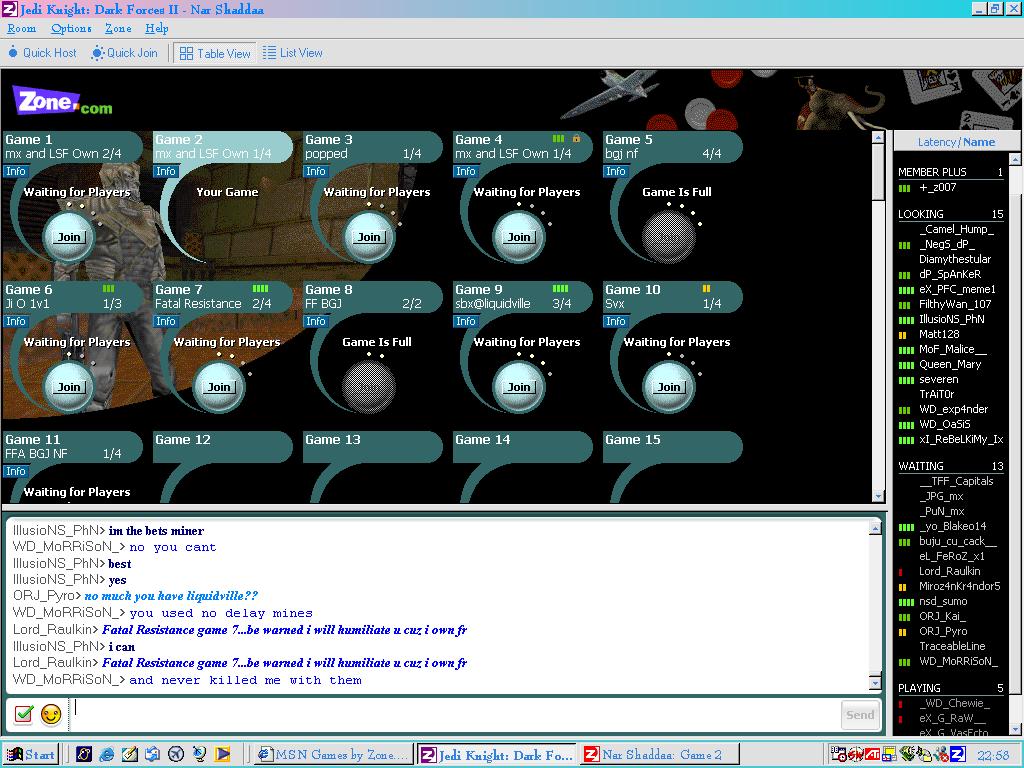The image size is (1024, 768).
Task: Open Info for Game 2
Action: point(166,171)
